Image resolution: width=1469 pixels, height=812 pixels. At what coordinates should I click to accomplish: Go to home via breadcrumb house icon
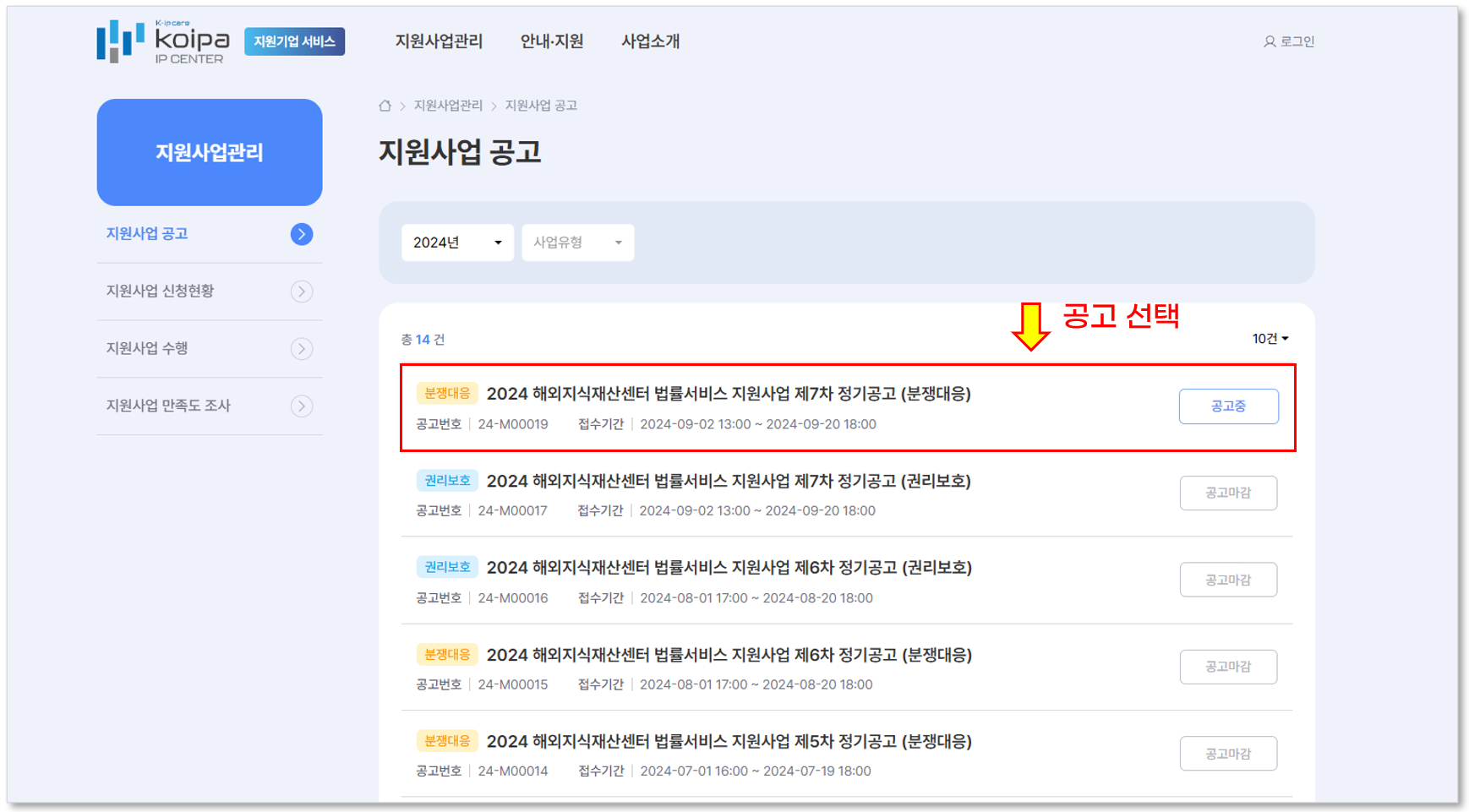pyautogui.click(x=385, y=106)
